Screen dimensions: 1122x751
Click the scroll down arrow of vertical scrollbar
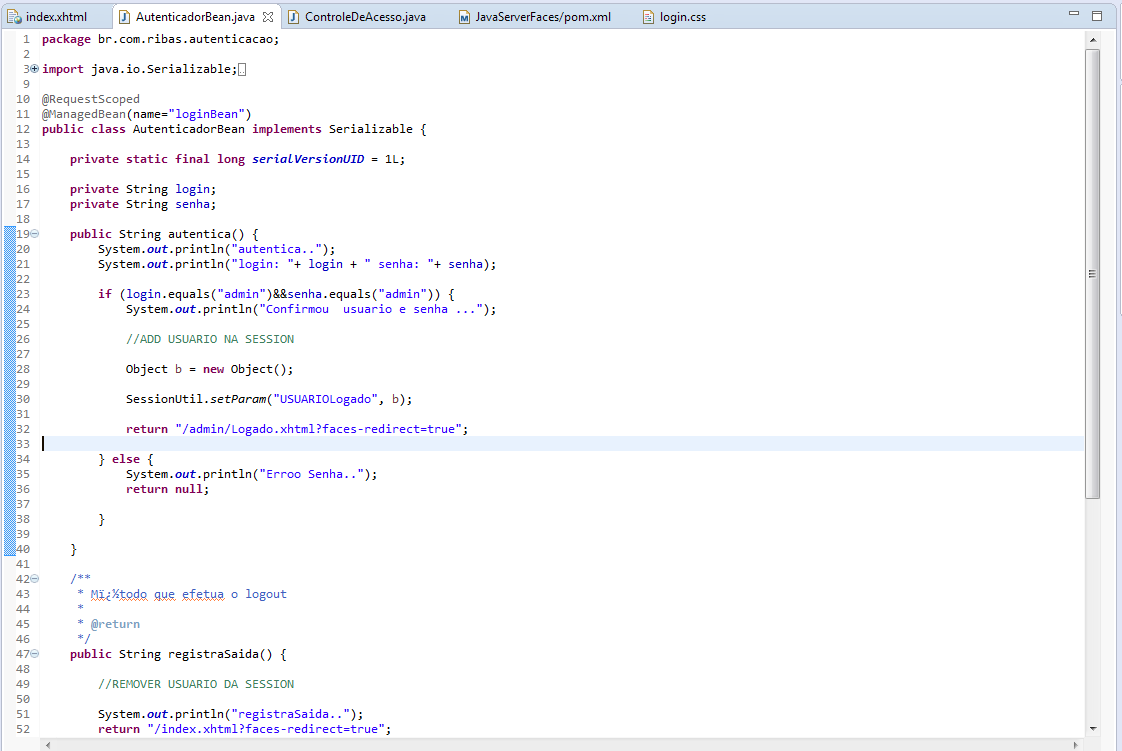pos(1093,729)
